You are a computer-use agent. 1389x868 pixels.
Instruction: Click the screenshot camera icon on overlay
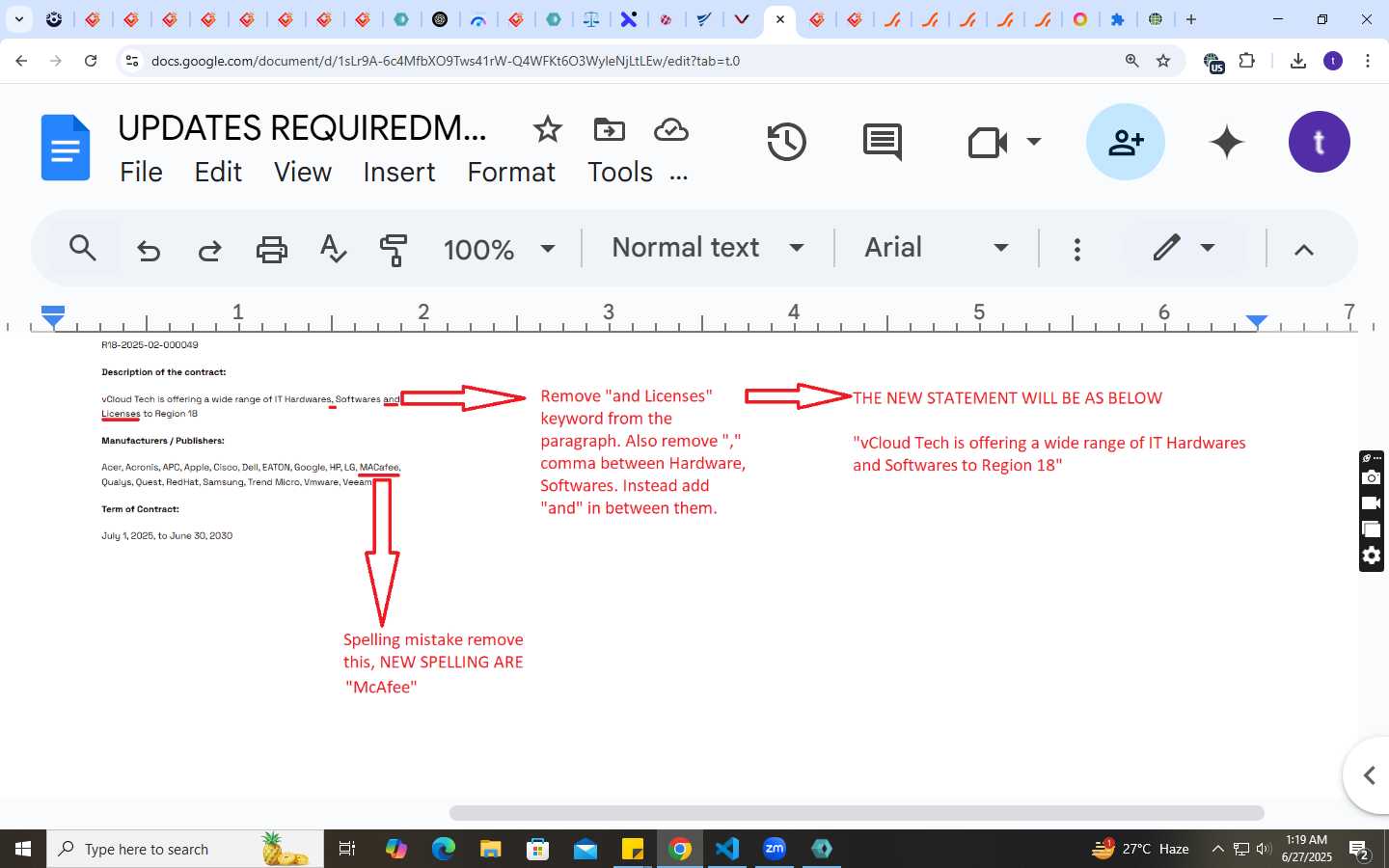[x=1372, y=477]
